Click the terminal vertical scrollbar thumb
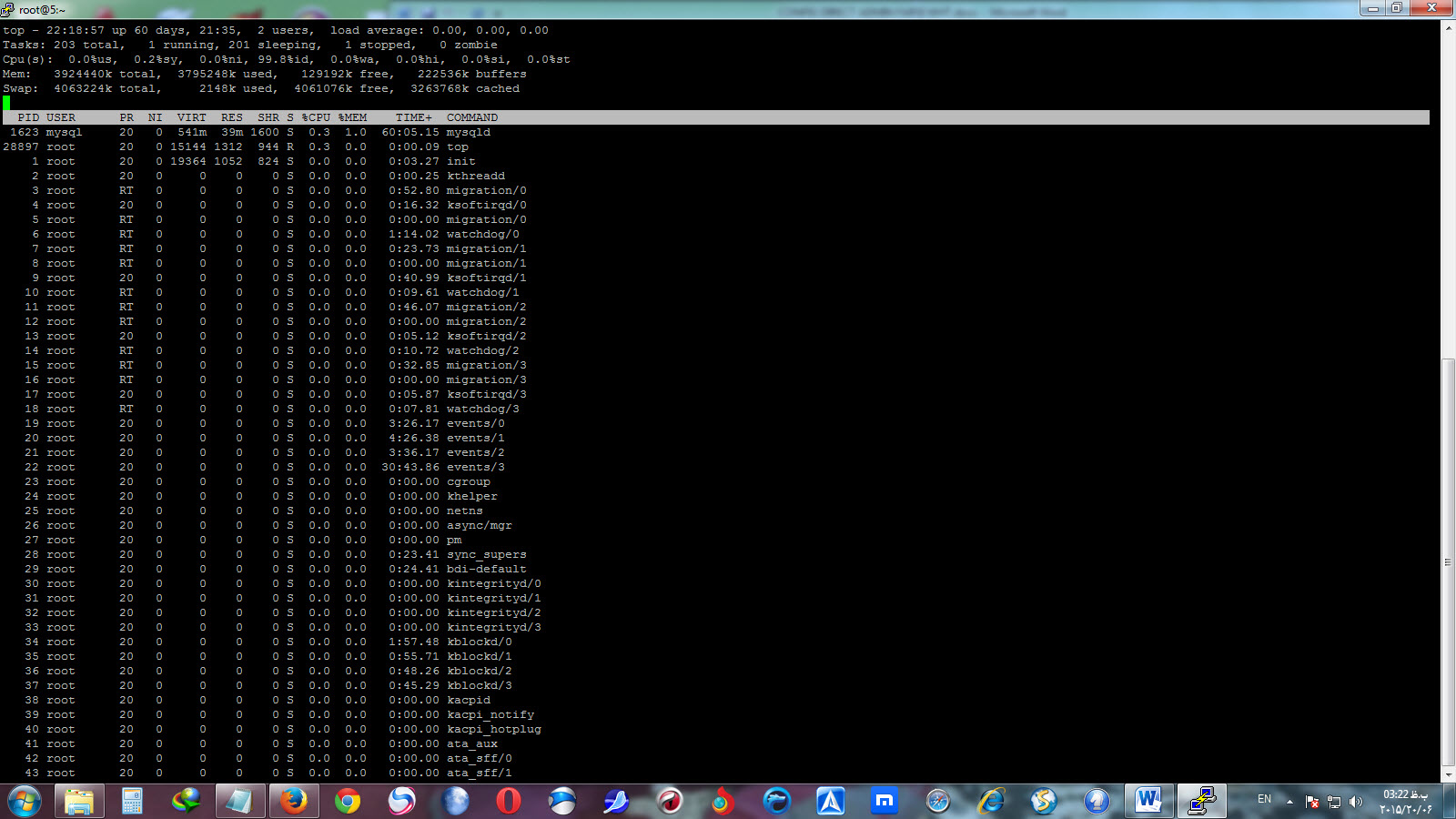Viewport: 1456px width, 819px height. point(1448,562)
